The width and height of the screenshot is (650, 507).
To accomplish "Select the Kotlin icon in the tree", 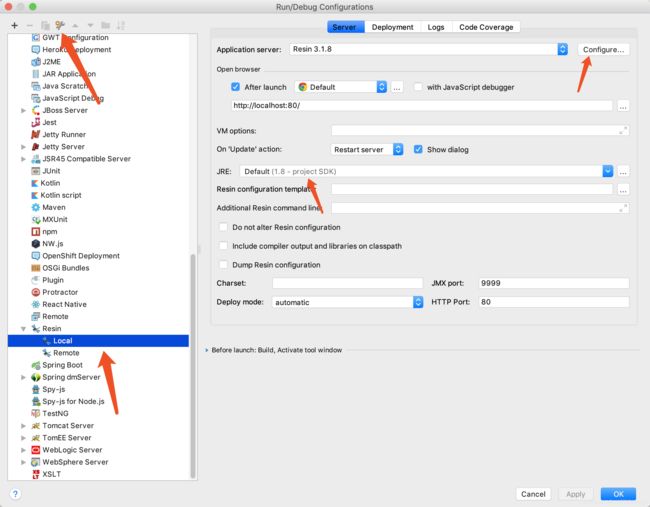I will [35, 183].
